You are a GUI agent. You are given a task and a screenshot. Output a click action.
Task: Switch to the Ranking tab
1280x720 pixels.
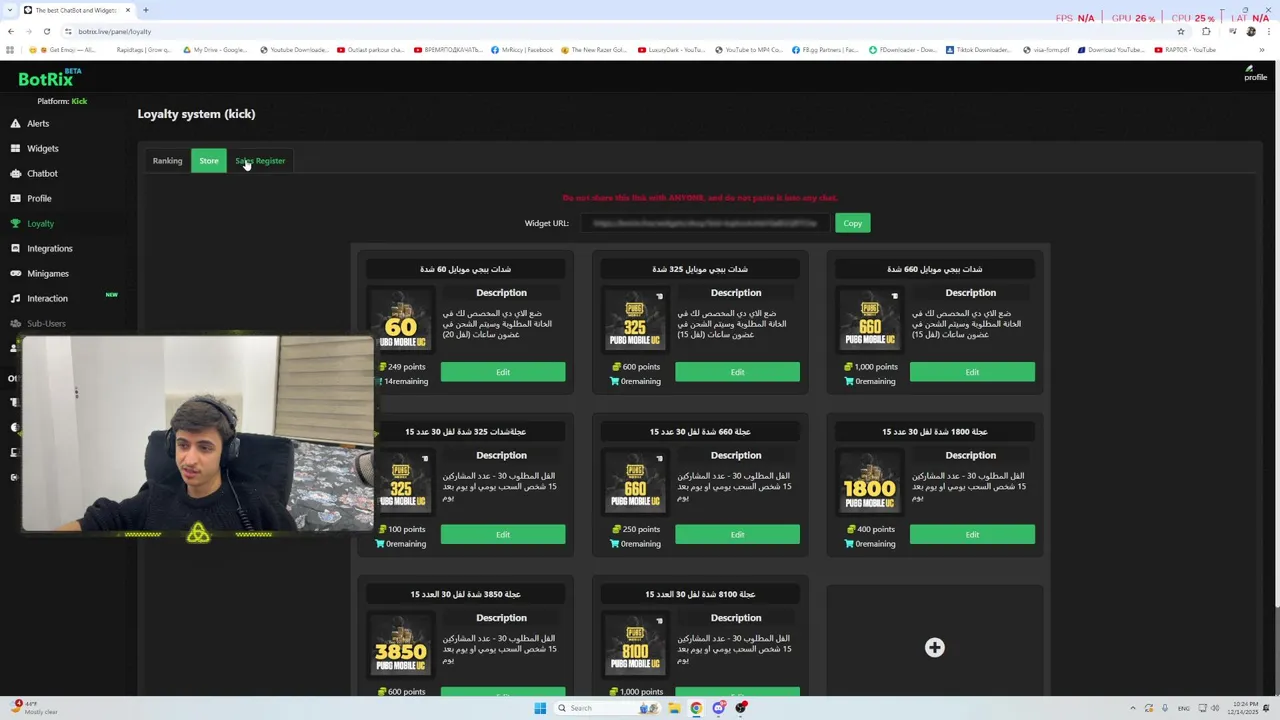167,160
